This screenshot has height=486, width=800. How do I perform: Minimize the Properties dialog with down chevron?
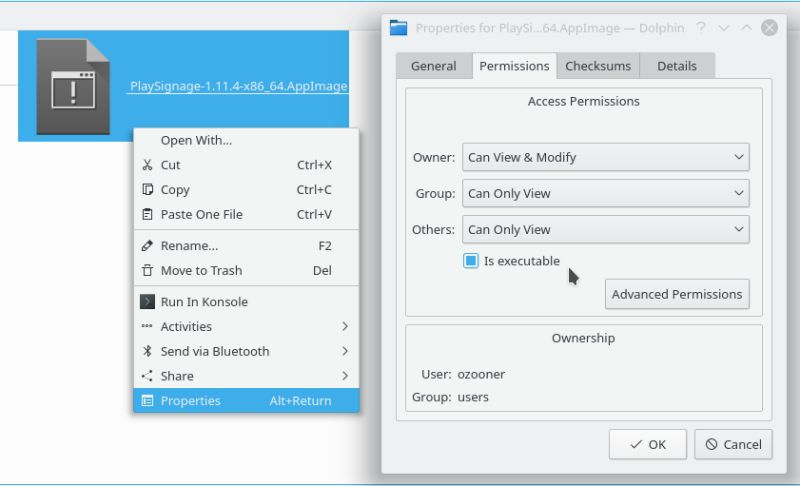[723, 28]
